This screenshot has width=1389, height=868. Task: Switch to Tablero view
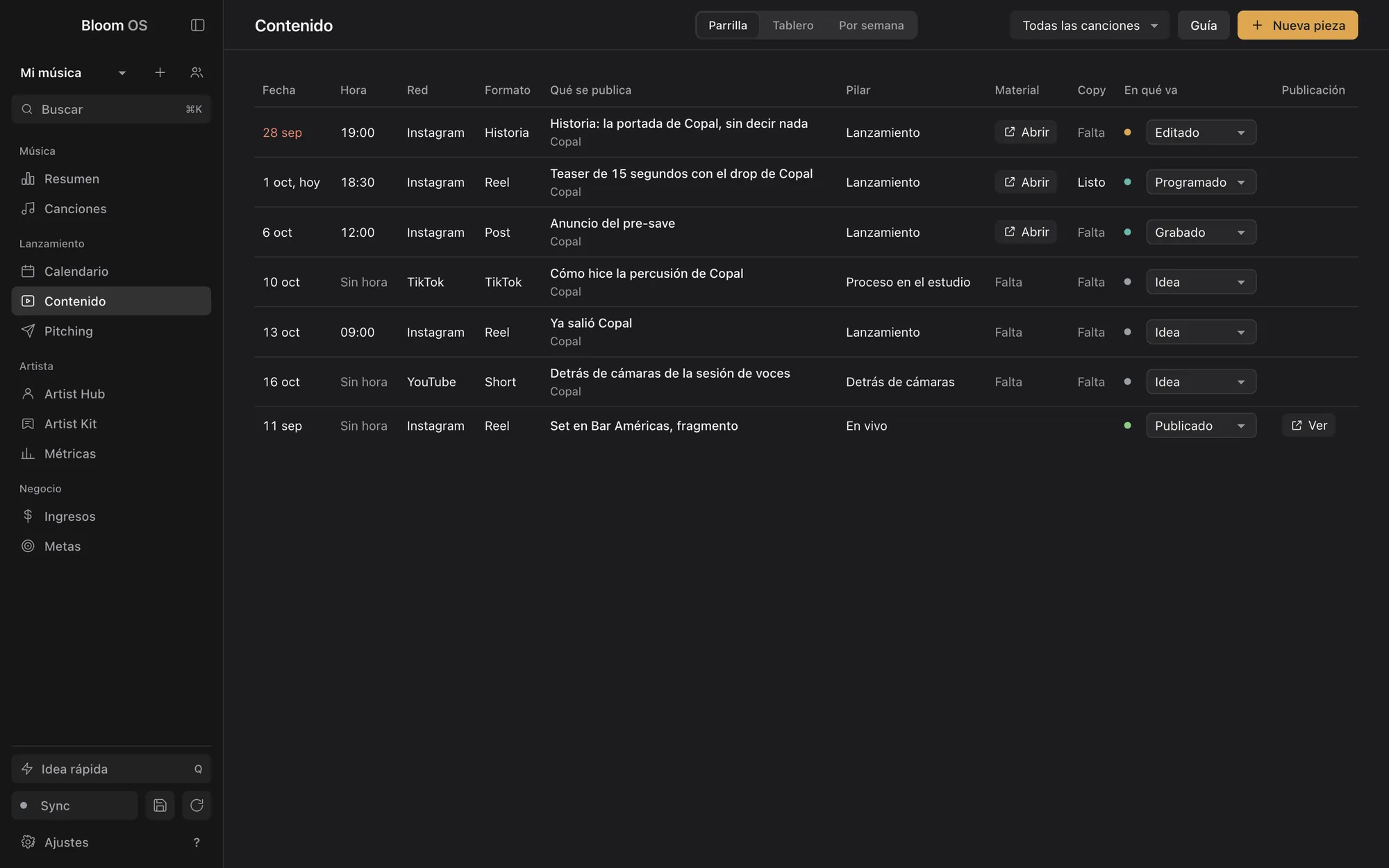[x=792, y=25]
